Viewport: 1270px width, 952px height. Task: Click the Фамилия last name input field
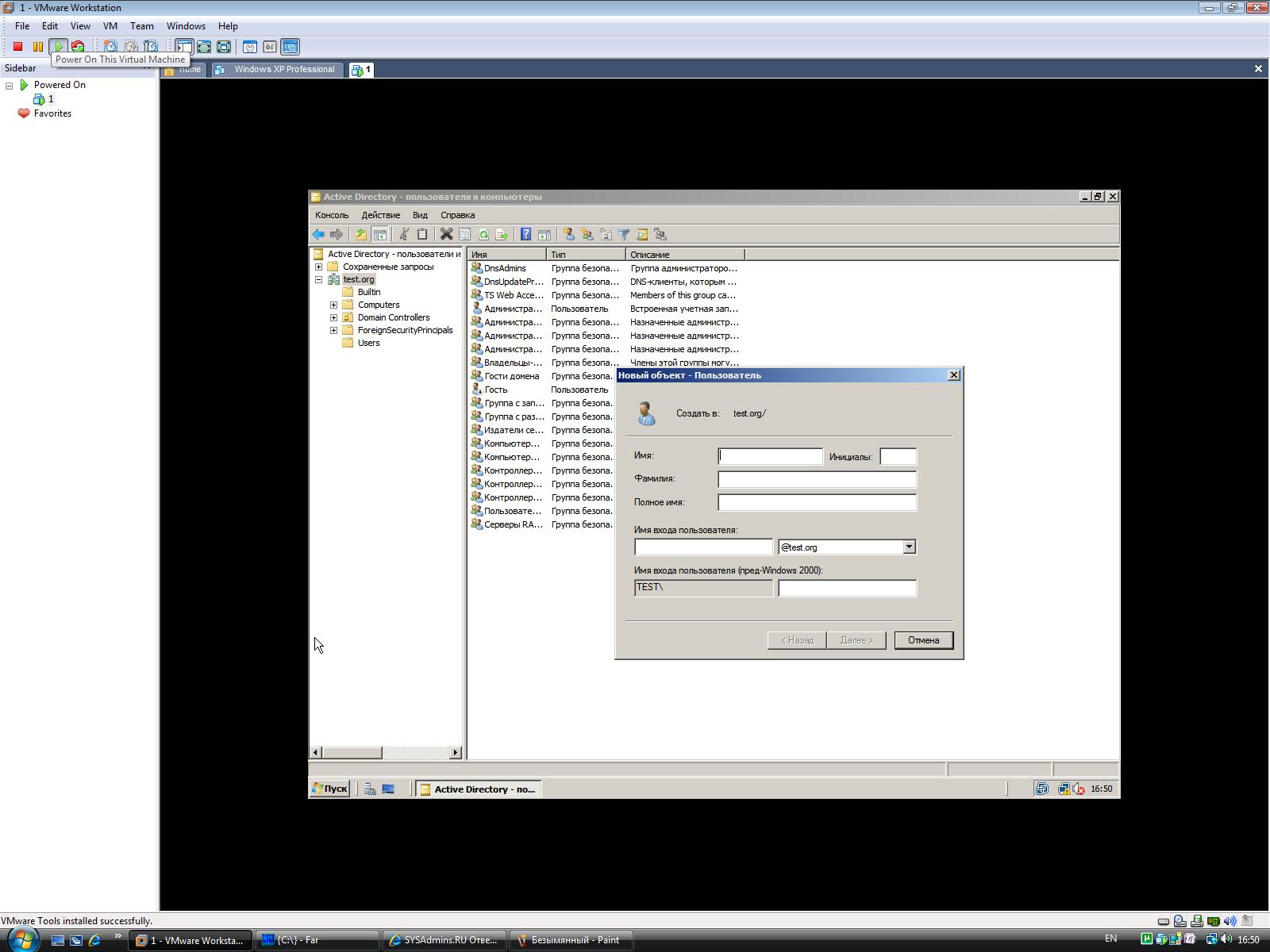point(817,479)
